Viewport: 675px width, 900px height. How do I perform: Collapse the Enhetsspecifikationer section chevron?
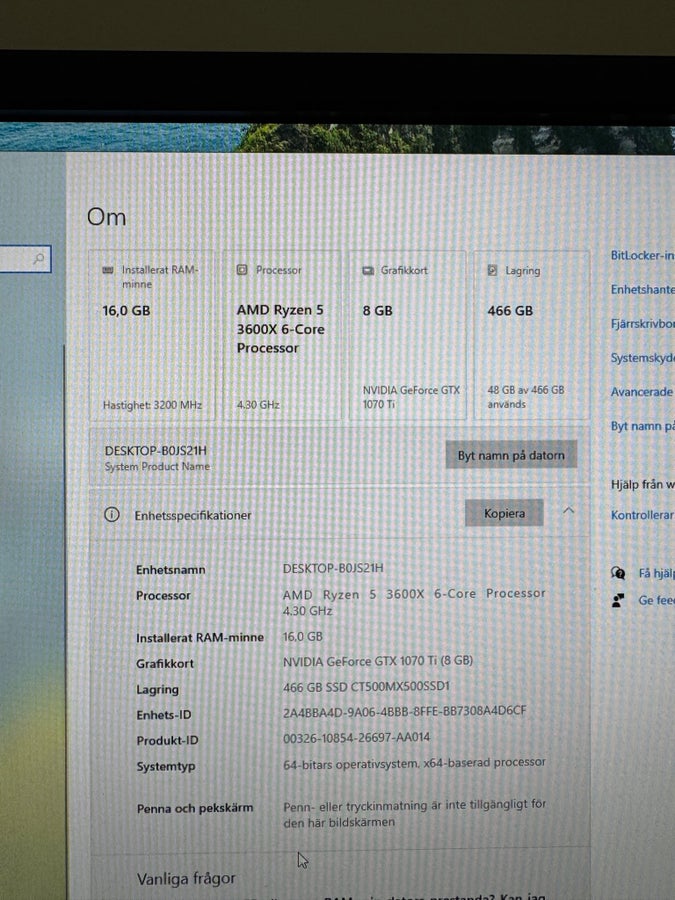[568, 510]
